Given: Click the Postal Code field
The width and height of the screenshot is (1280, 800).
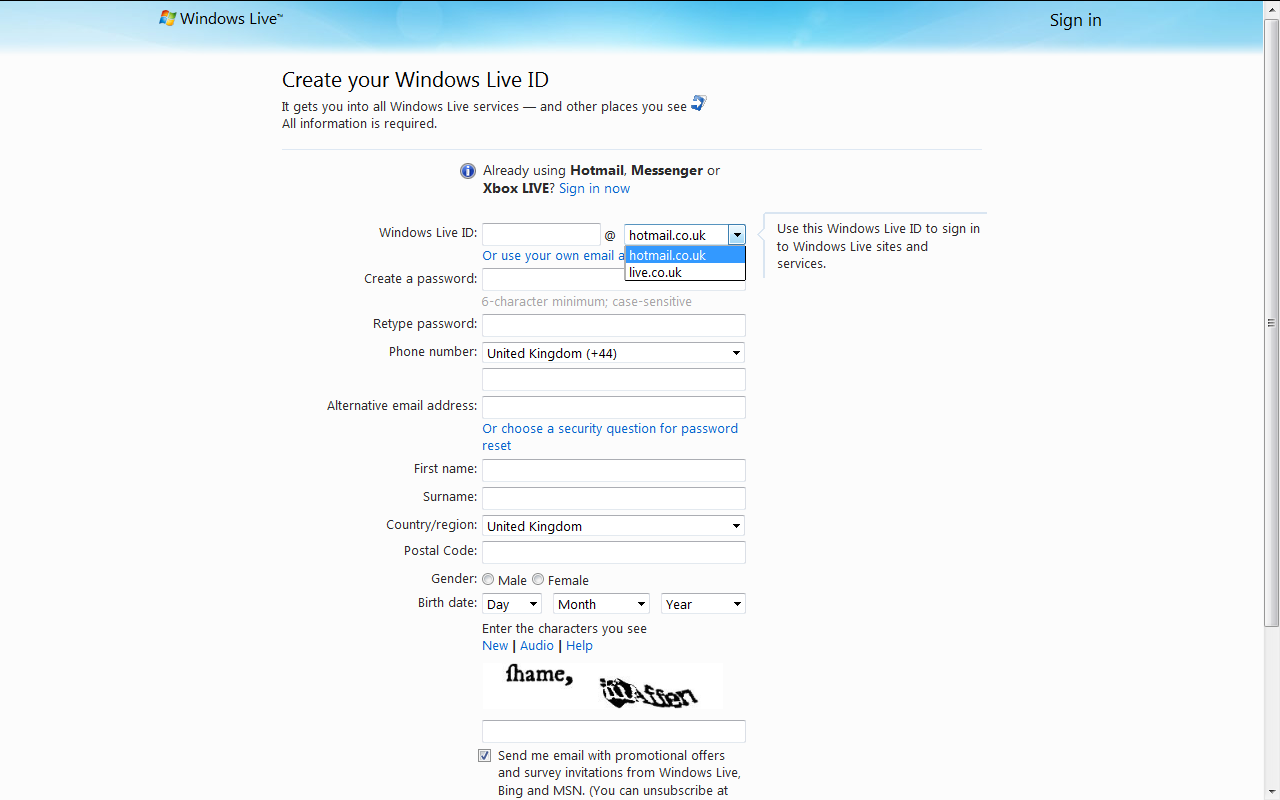Looking at the screenshot, I should tap(614, 552).
